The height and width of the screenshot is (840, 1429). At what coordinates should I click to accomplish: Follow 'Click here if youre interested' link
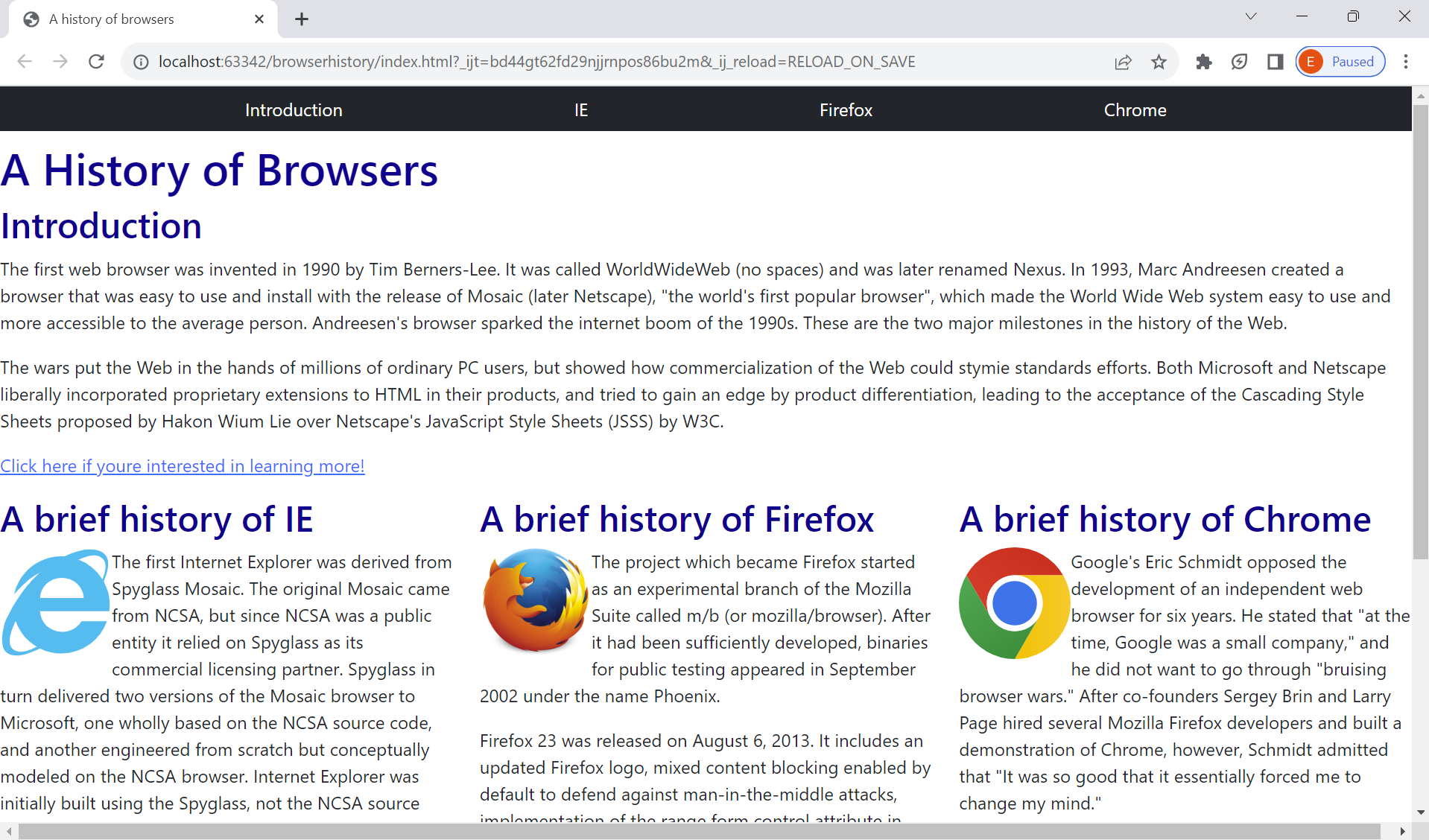tap(183, 466)
